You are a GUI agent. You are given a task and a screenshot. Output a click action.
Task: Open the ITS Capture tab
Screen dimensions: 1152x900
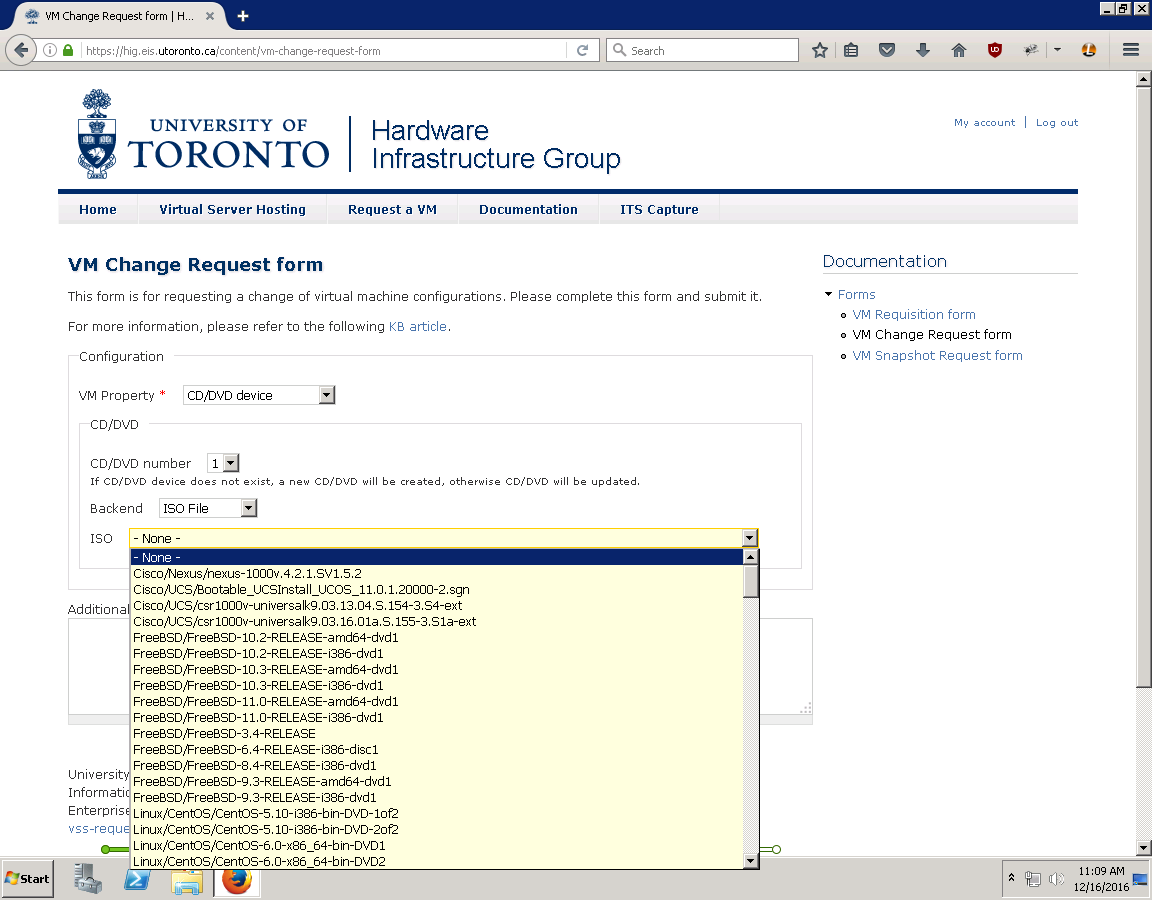tap(659, 209)
